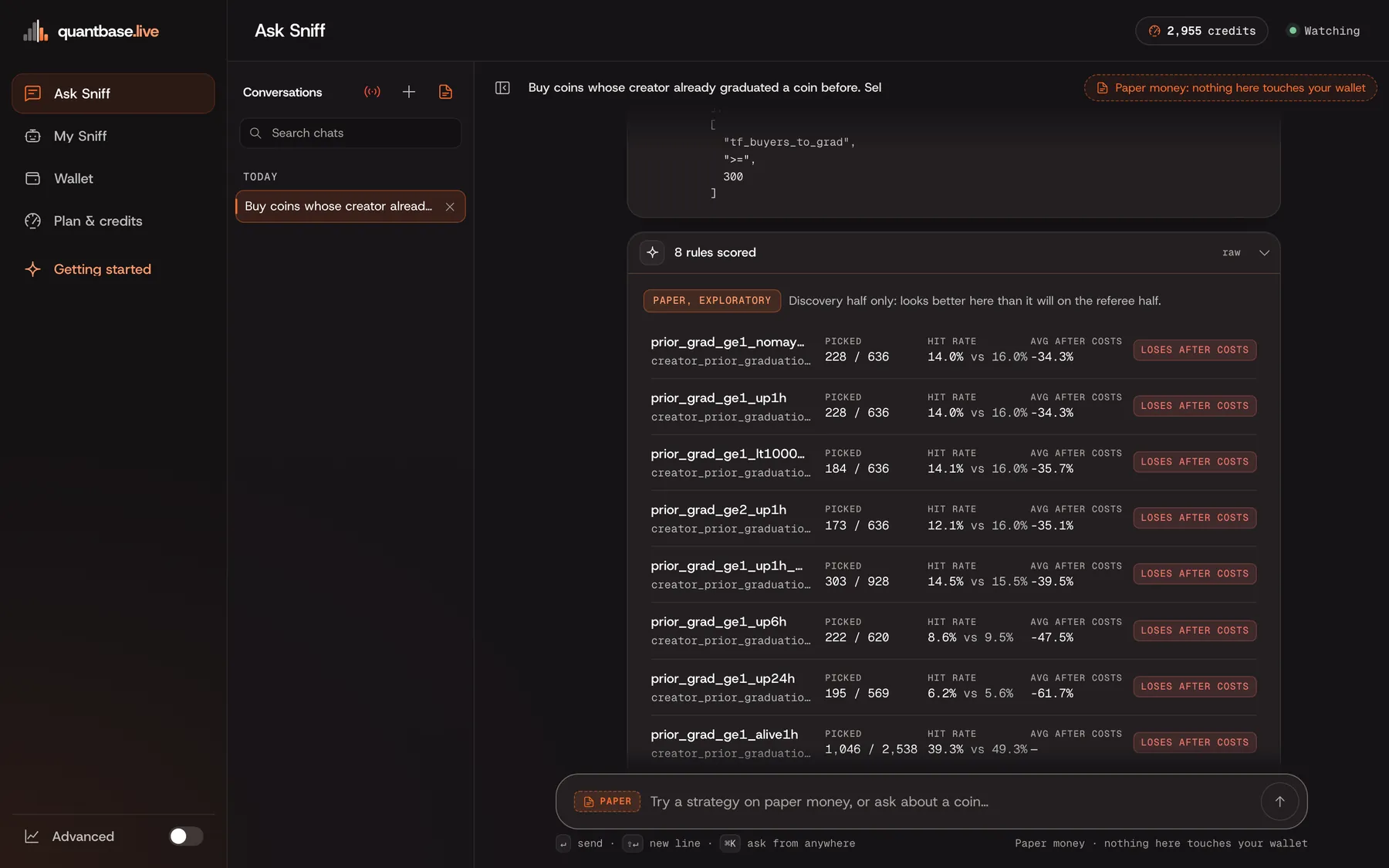This screenshot has width=1389, height=868.
Task: Click LOSES AFTER COSTS badge for prior_grad_ge1_up1h
Action: (x=1195, y=406)
